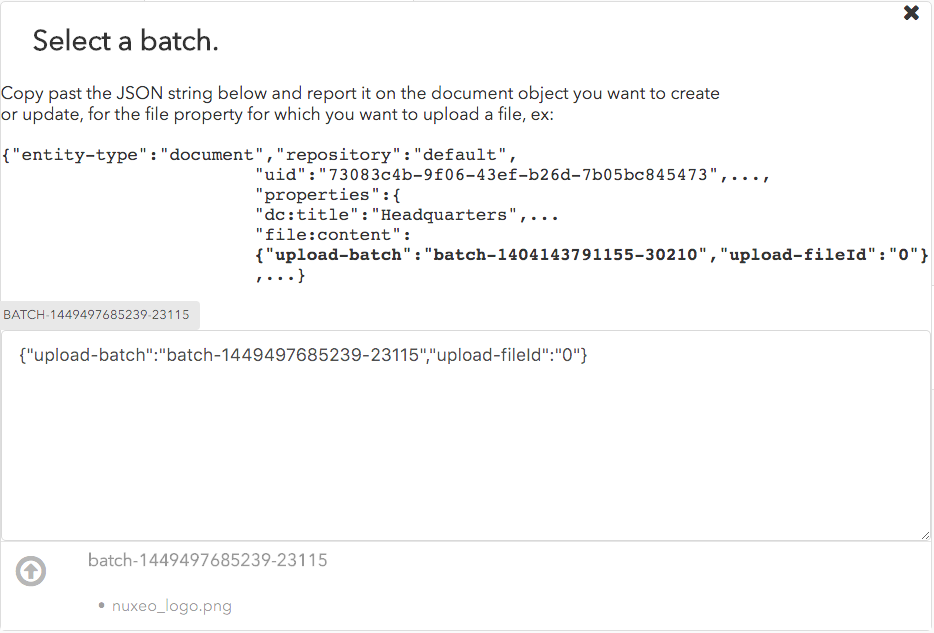Click the batch-1449497685239-23115 label beside upload icon
This screenshot has width=934, height=633.
[x=207, y=560]
